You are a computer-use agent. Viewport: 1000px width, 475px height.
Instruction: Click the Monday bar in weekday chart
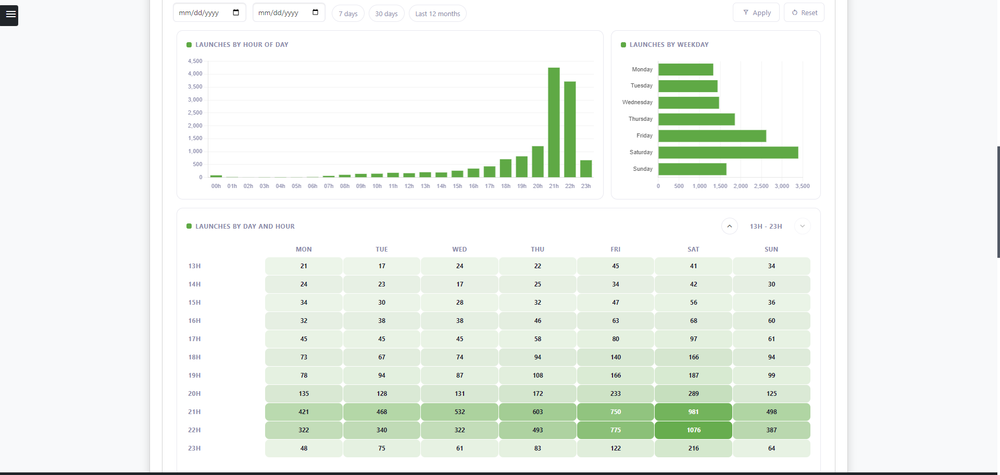(686, 69)
